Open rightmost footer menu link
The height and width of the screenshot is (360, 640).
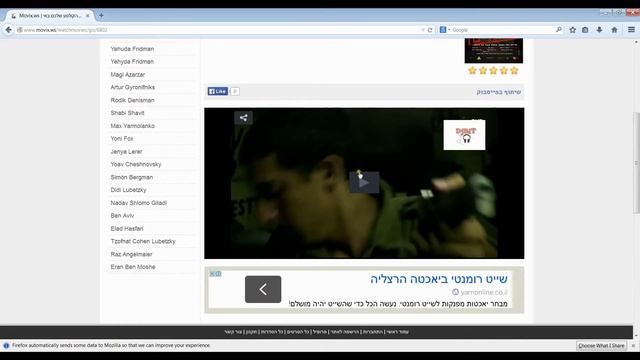[x=398, y=332]
